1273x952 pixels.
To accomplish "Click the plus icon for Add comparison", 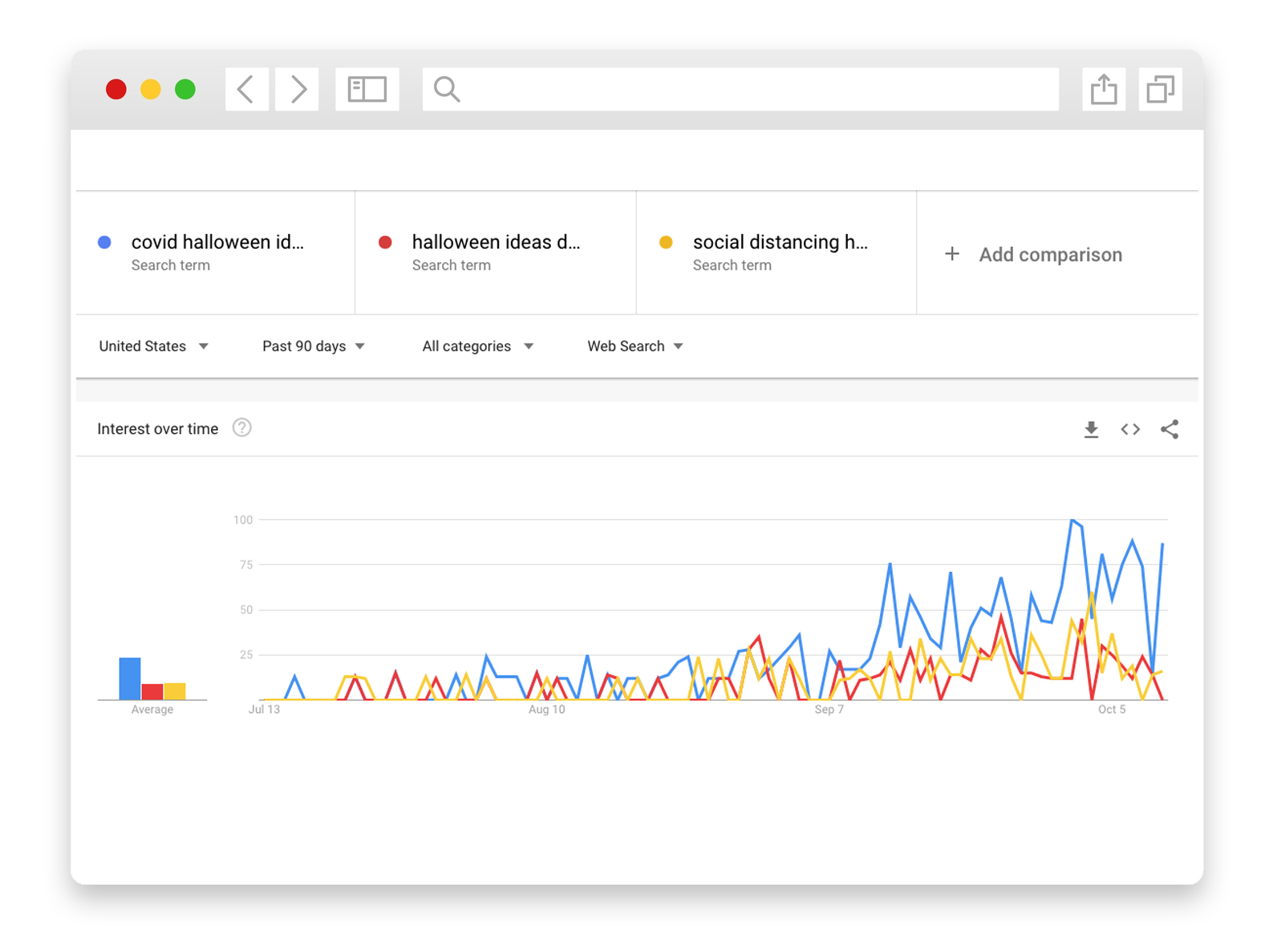I will (952, 254).
